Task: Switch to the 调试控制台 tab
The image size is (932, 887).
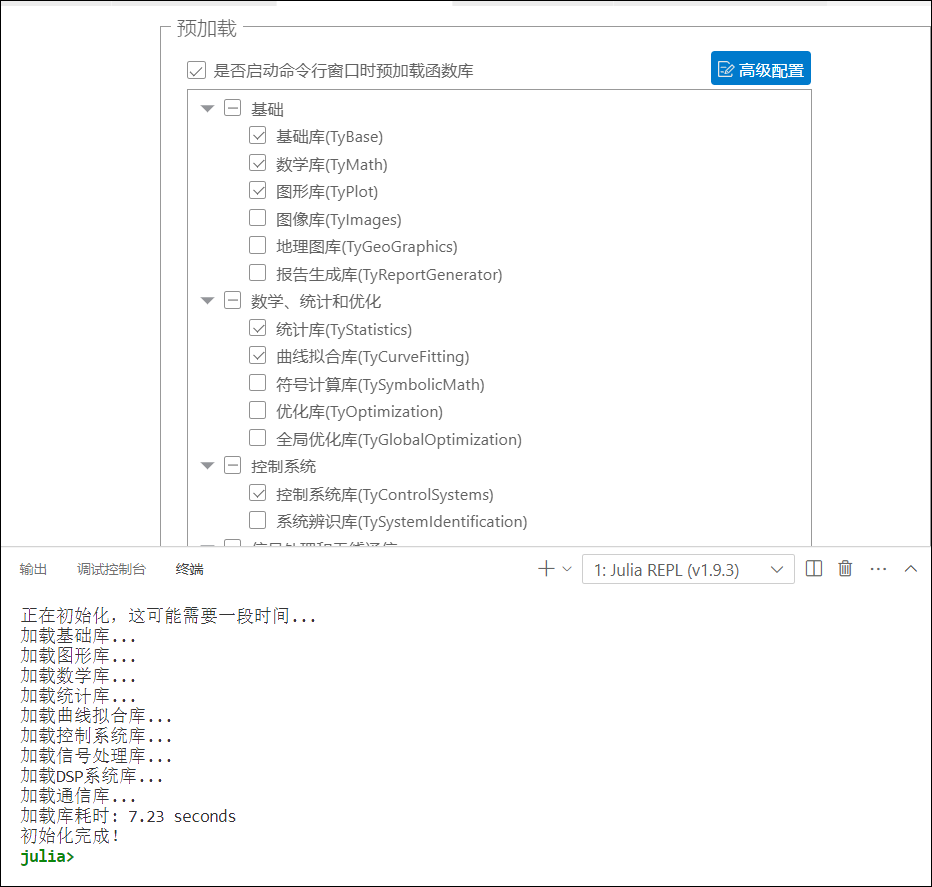Action: (x=111, y=569)
